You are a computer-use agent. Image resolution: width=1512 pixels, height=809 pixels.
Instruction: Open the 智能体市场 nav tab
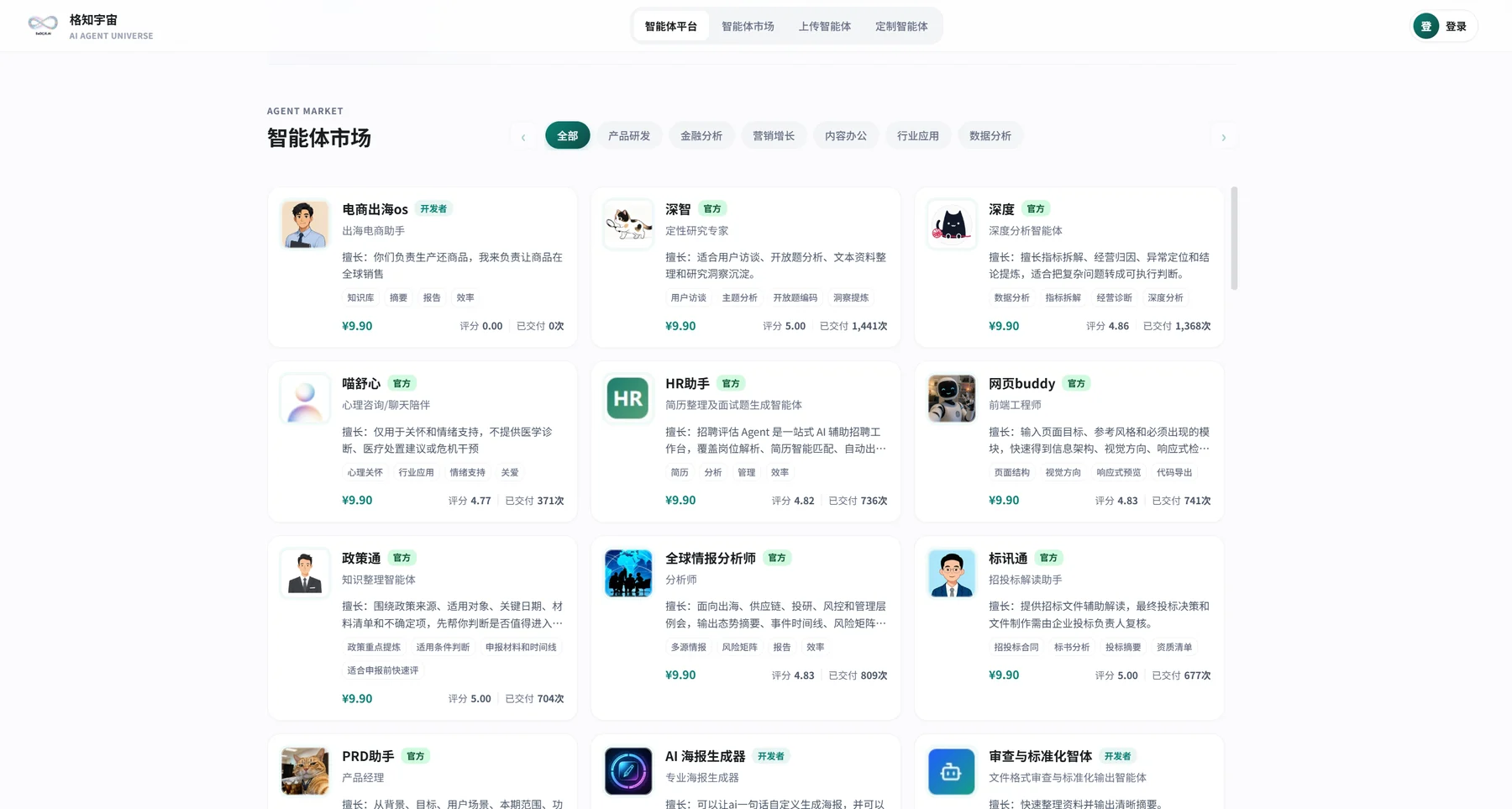coord(748,26)
